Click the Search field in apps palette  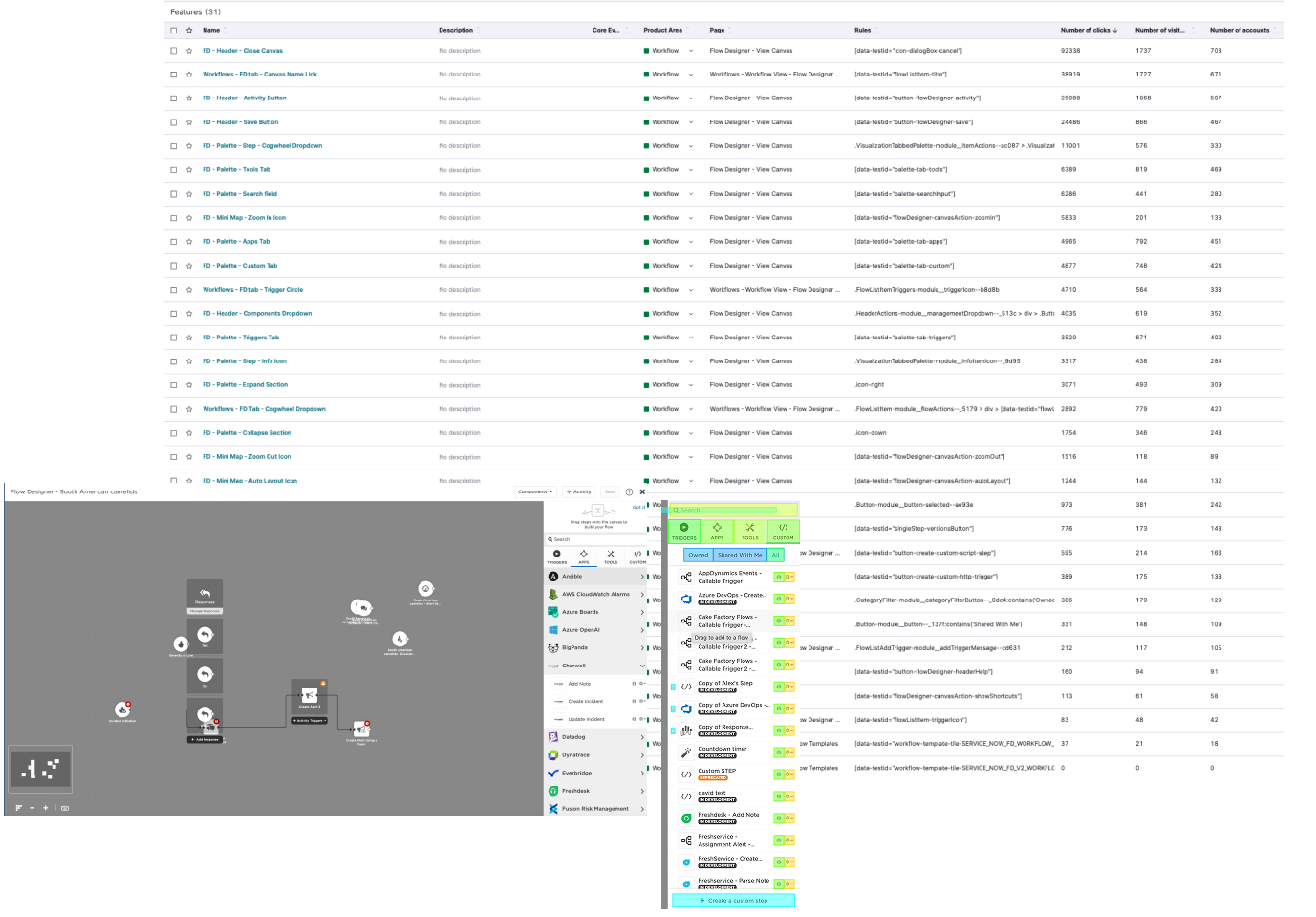593,539
